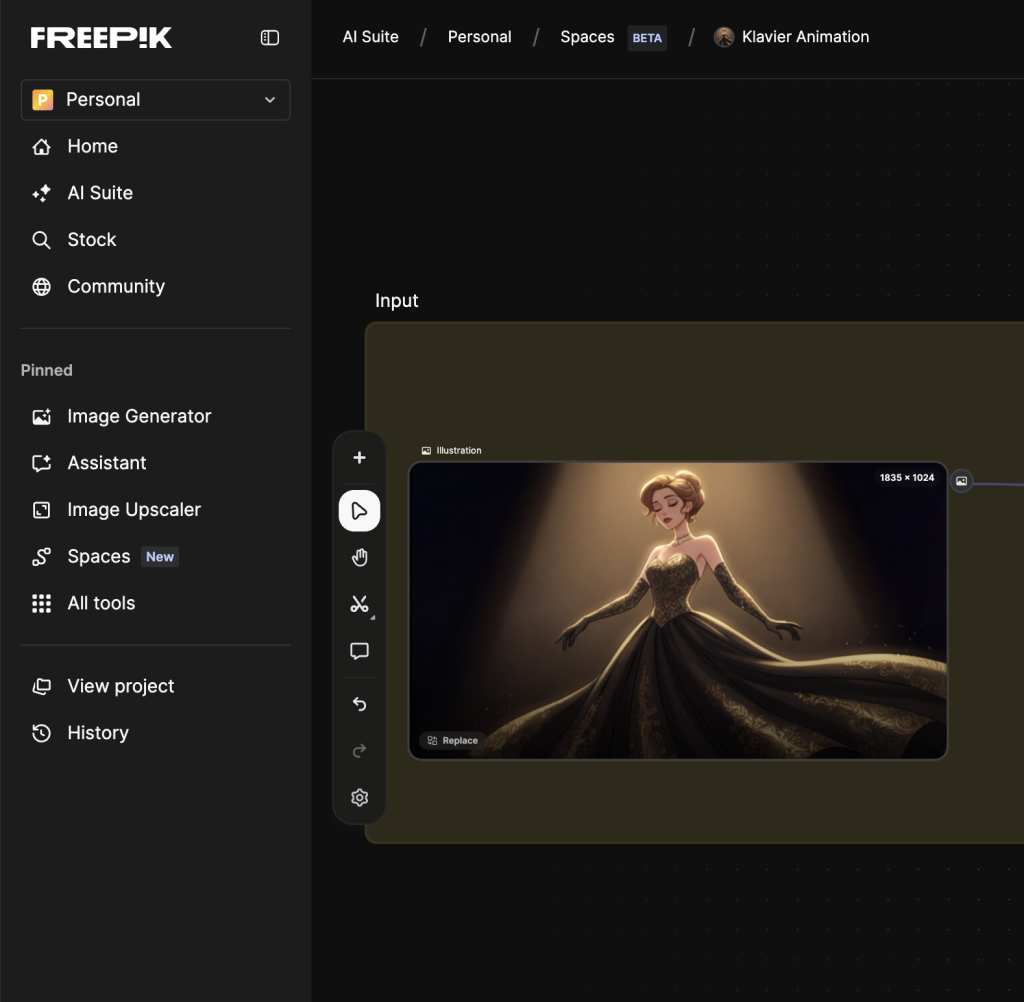Click the Replace button on illustration
The height and width of the screenshot is (1002, 1024).
(x=452, y=741)
